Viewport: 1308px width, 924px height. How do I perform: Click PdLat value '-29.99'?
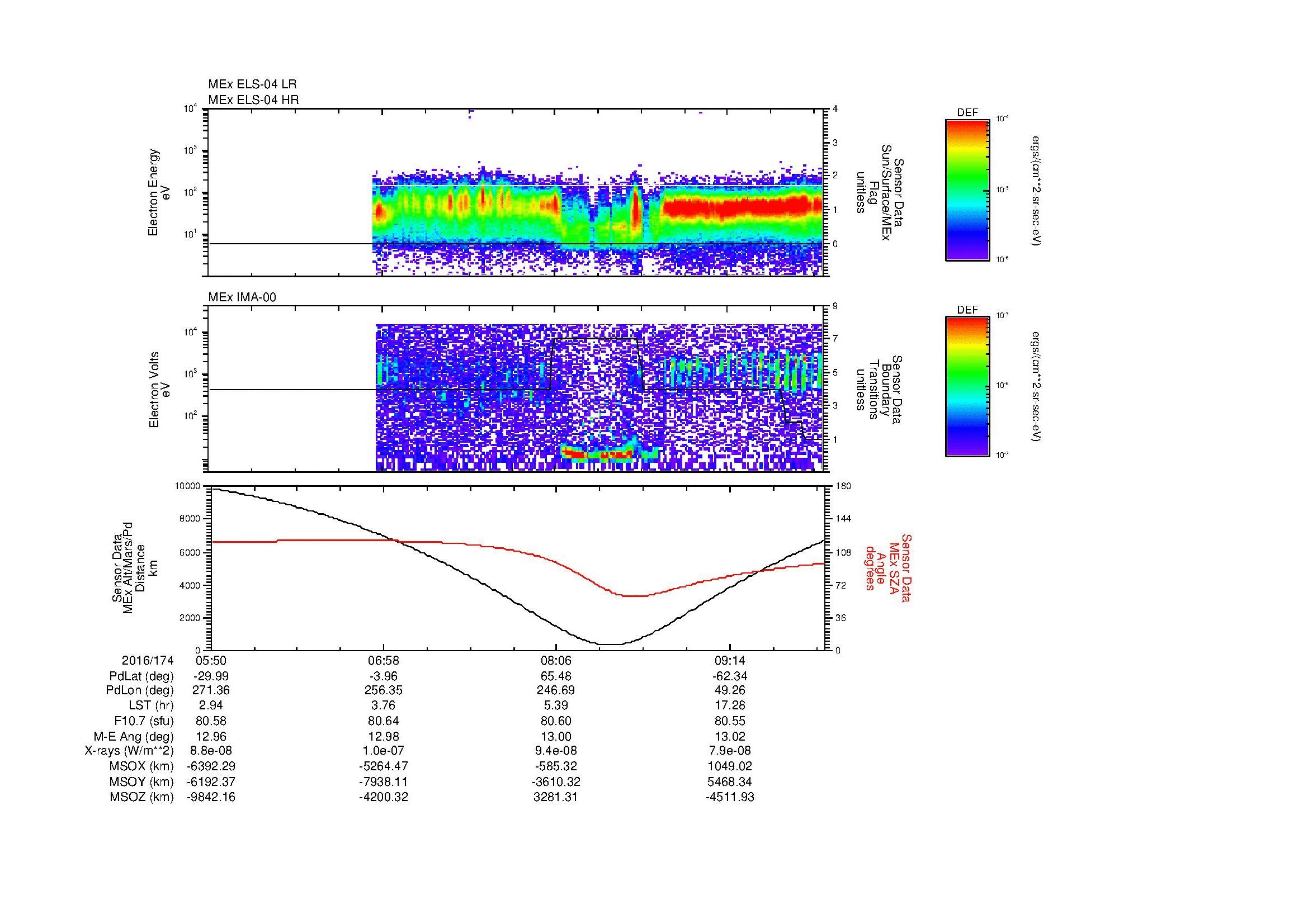coord(211,676)
